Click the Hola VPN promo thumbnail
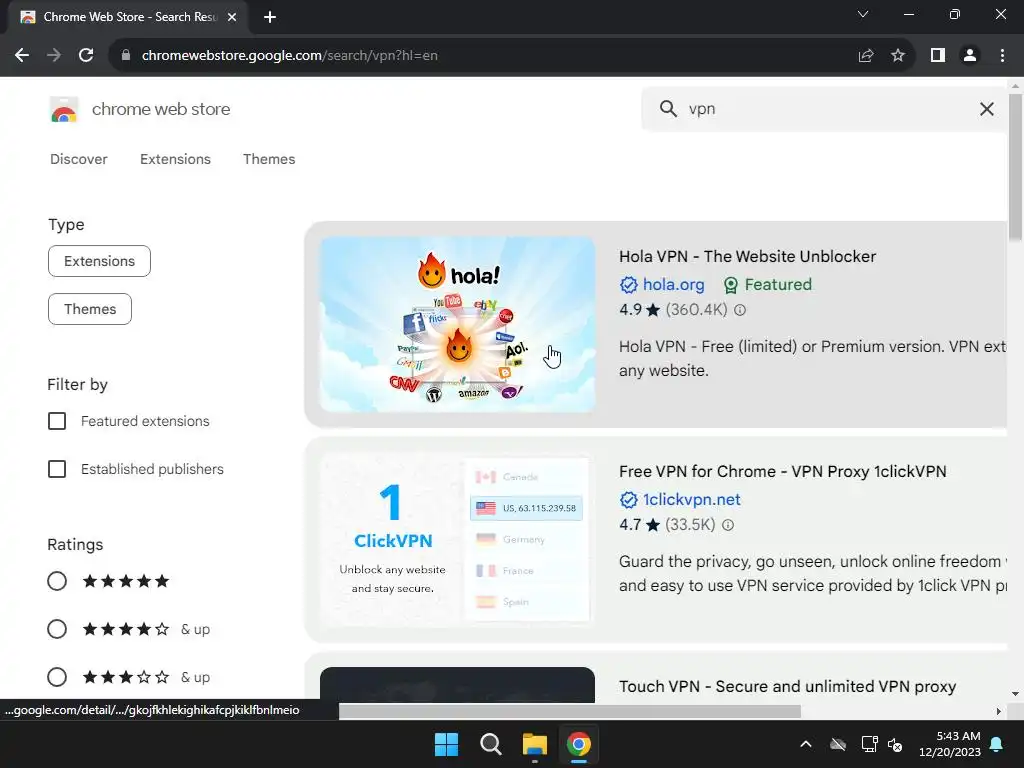This screenshot has width=1024, height=768. click(x=457, y=325)
